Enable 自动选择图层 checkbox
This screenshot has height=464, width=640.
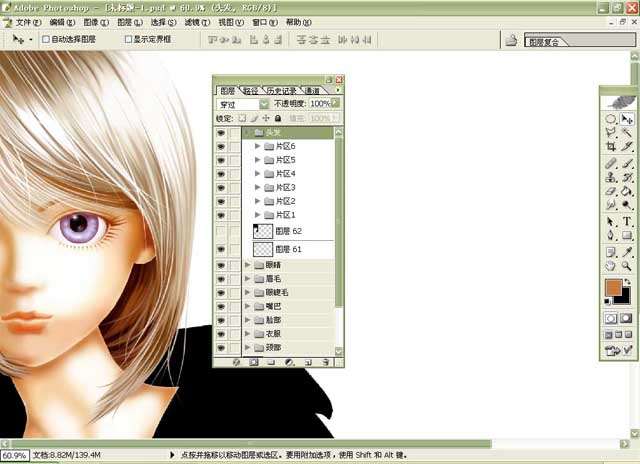point(46,40)
